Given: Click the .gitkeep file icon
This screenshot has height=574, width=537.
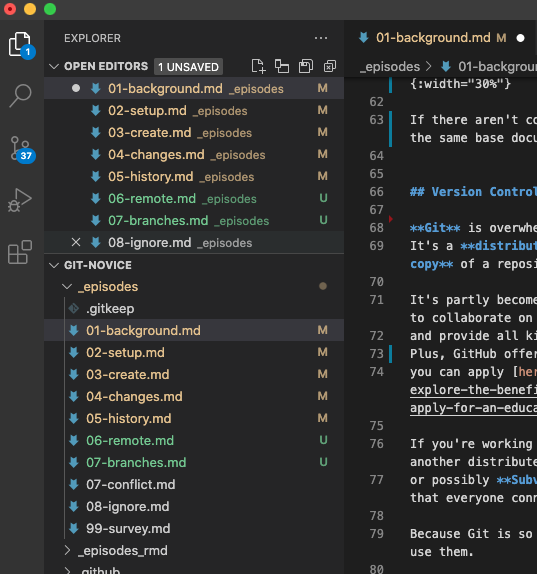Looking at the screenshot, I should 74,309.
